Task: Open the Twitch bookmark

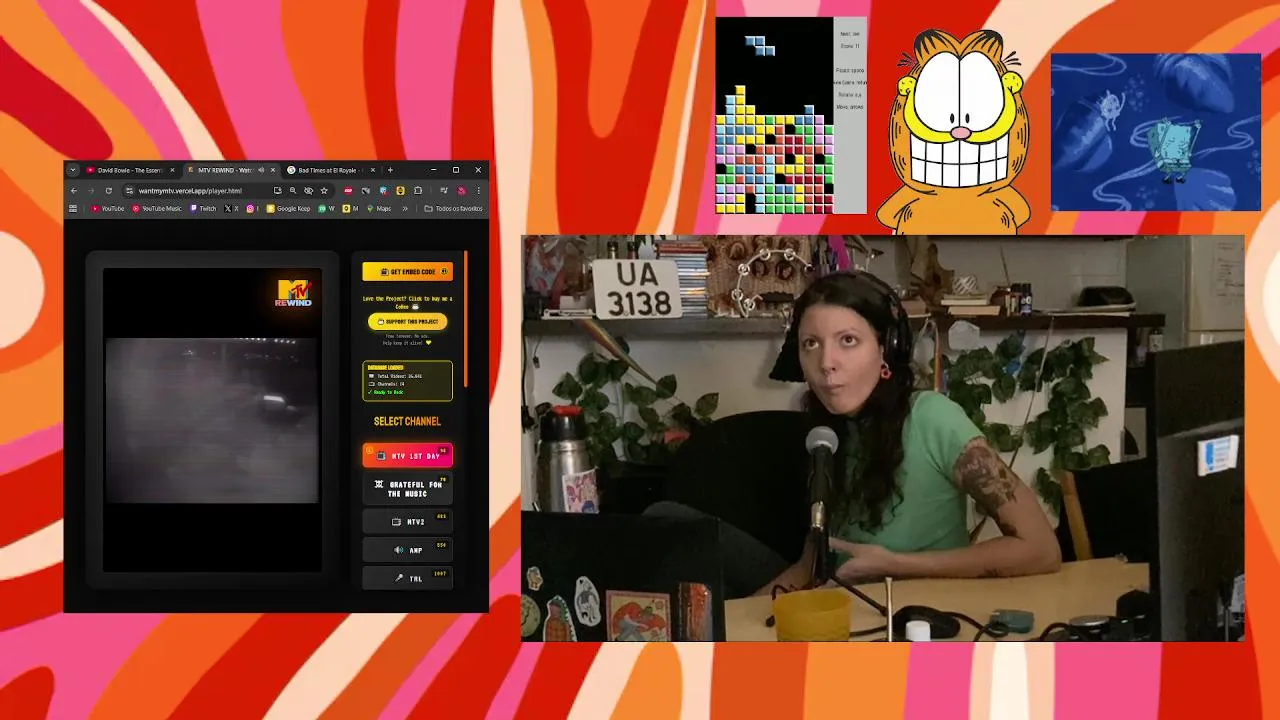Action: click(202, 209)
